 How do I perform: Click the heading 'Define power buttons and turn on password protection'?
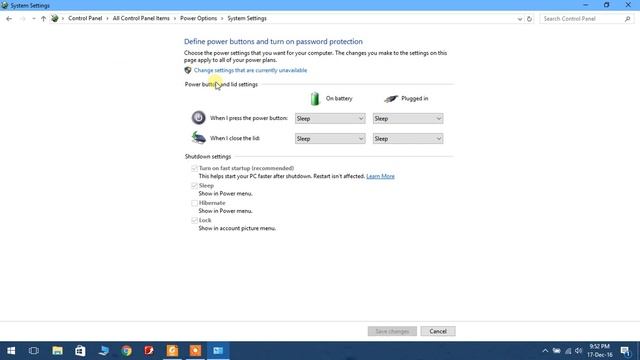point(273,42)
